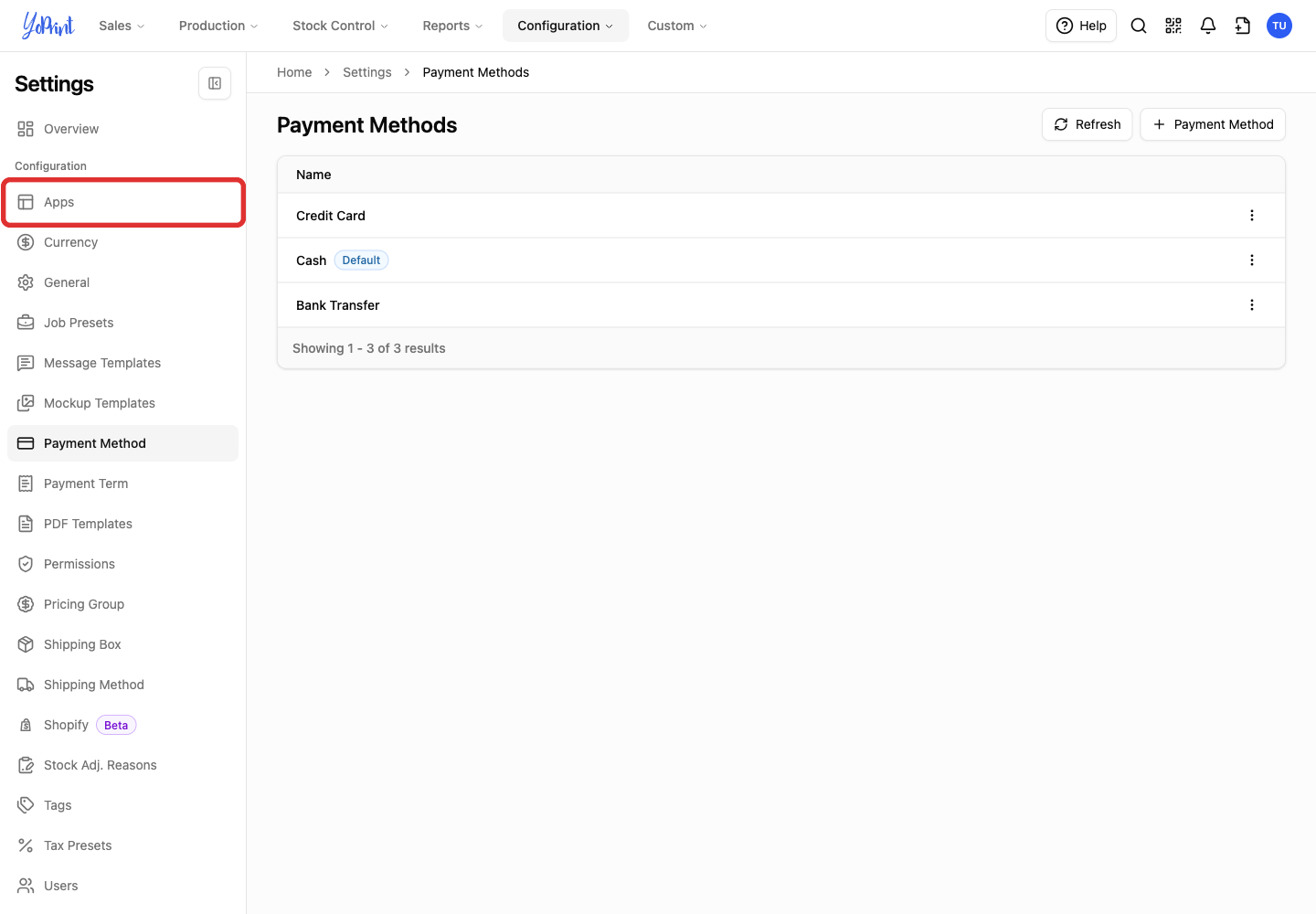Show notifications bell
Screen dimensions: 1316x914
1208,26
